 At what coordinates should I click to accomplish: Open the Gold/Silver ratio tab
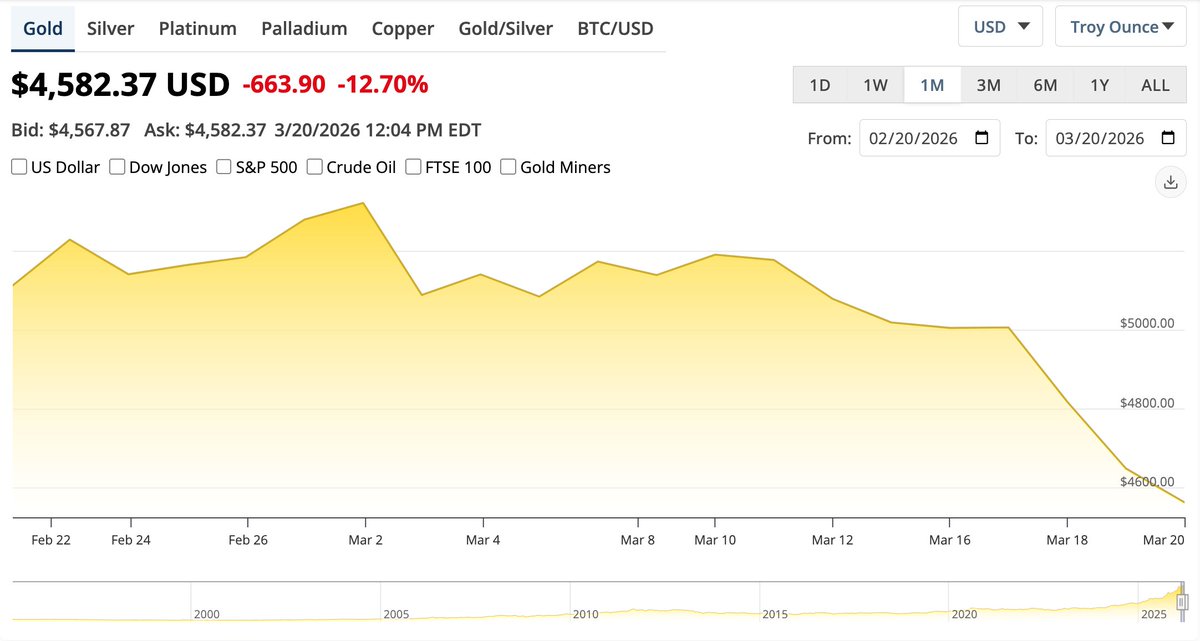pos(506,28)
